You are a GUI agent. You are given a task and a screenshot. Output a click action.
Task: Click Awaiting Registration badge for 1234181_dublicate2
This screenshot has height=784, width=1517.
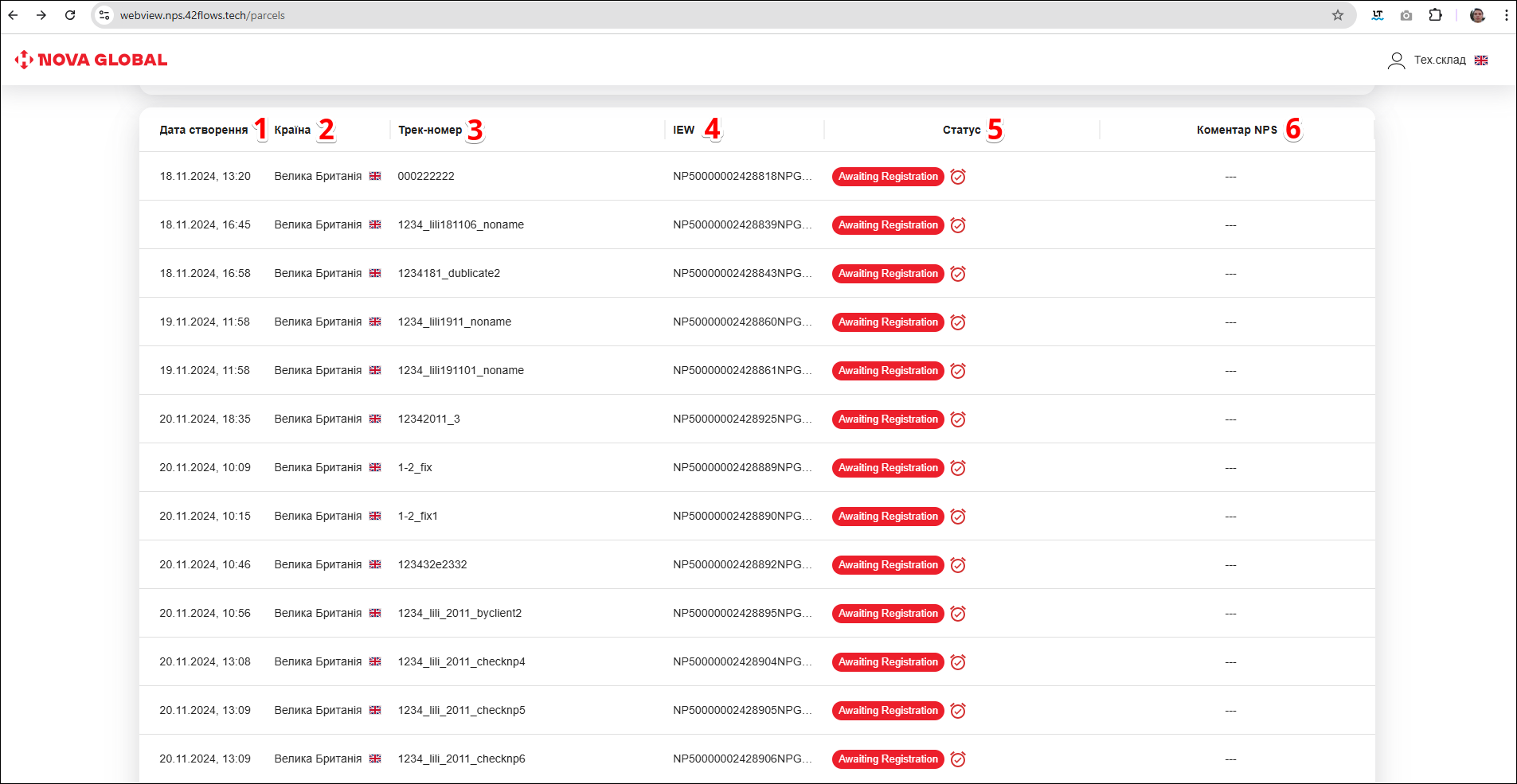pyautogui.click(x=887, y=274)
